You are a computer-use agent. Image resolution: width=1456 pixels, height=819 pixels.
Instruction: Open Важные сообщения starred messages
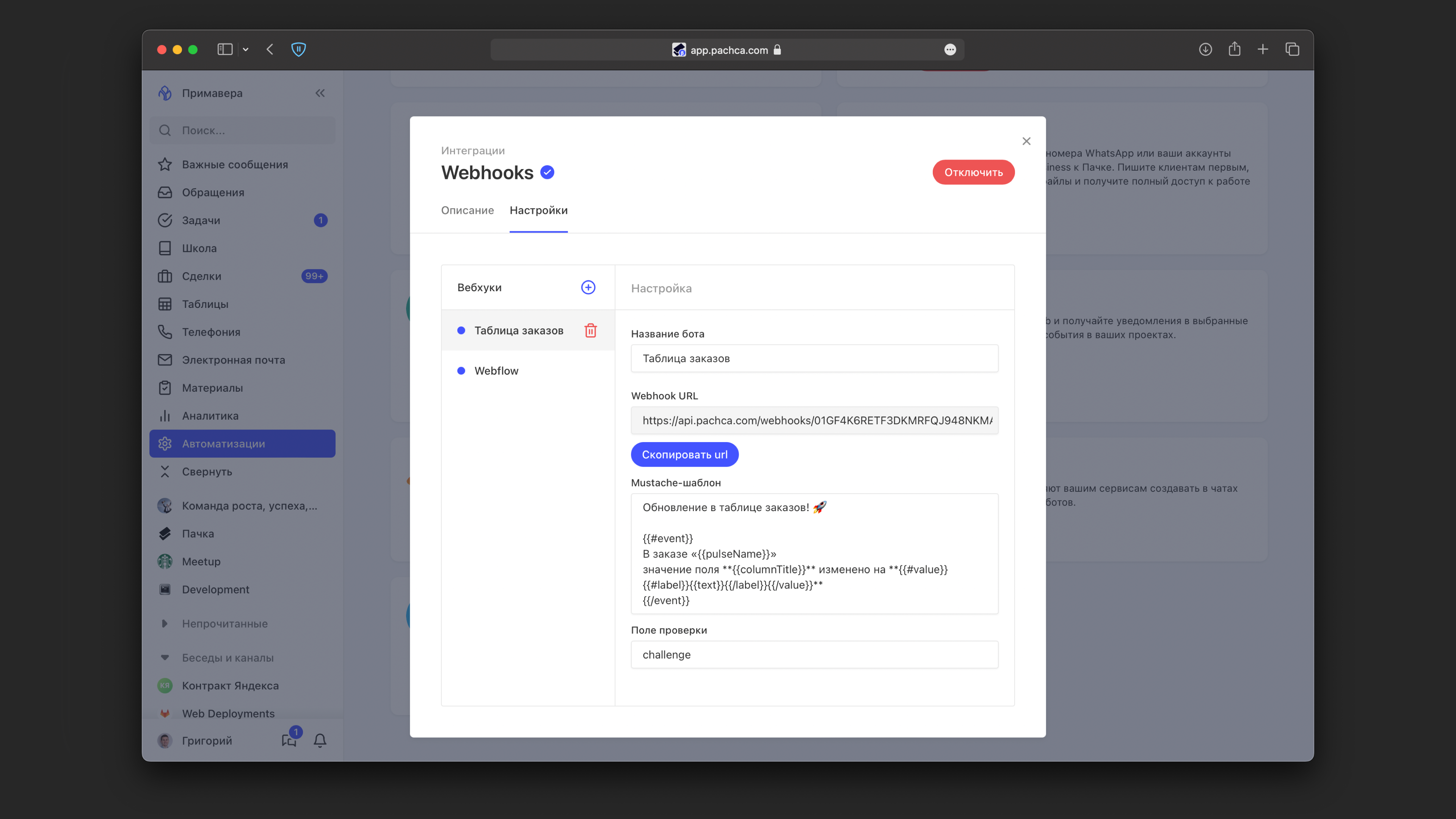tap(242, 165)
